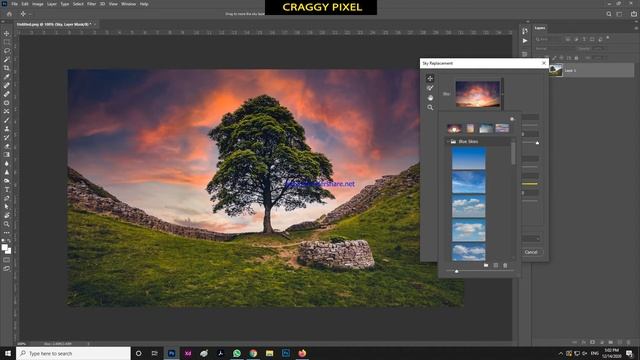Select the Path Selection arrow tool

7,207
